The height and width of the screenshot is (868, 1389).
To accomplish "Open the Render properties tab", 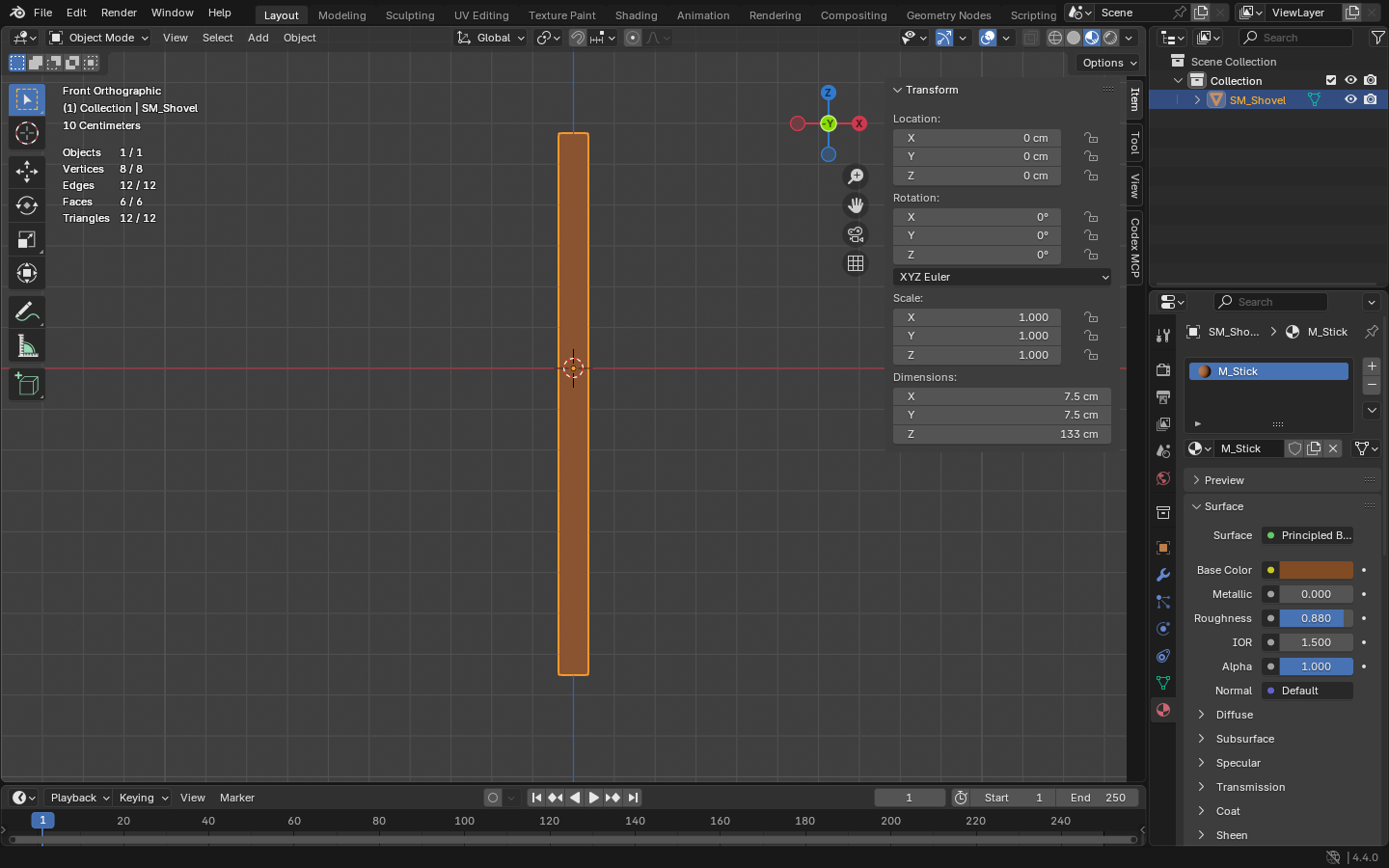I will click(1163, 370).
